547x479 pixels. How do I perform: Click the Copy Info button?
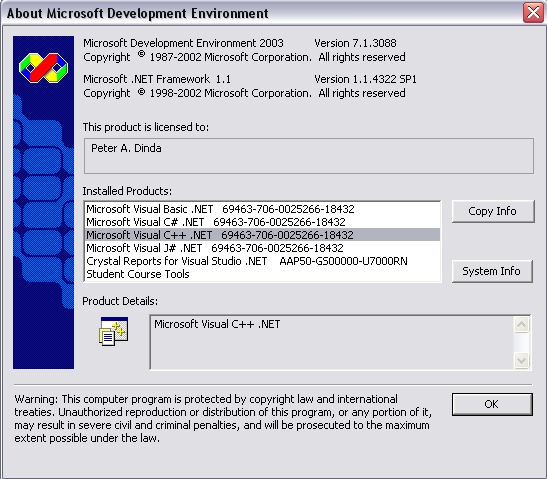click(493, 211)
